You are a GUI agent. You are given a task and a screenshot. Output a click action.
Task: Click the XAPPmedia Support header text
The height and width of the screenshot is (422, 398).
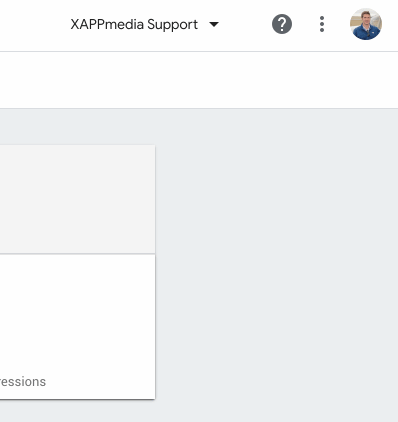pyautogui.click(x=134, y=25)
